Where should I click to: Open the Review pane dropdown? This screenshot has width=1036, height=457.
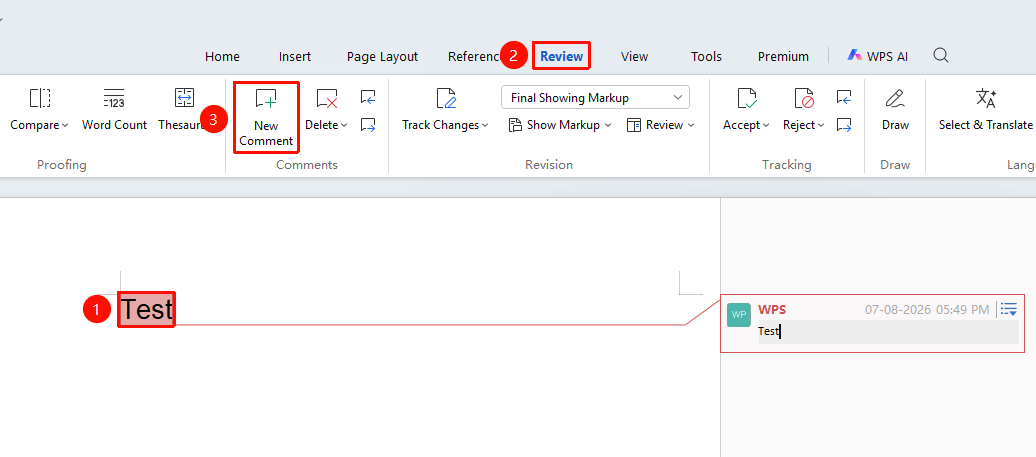click(x=660, y=125)
